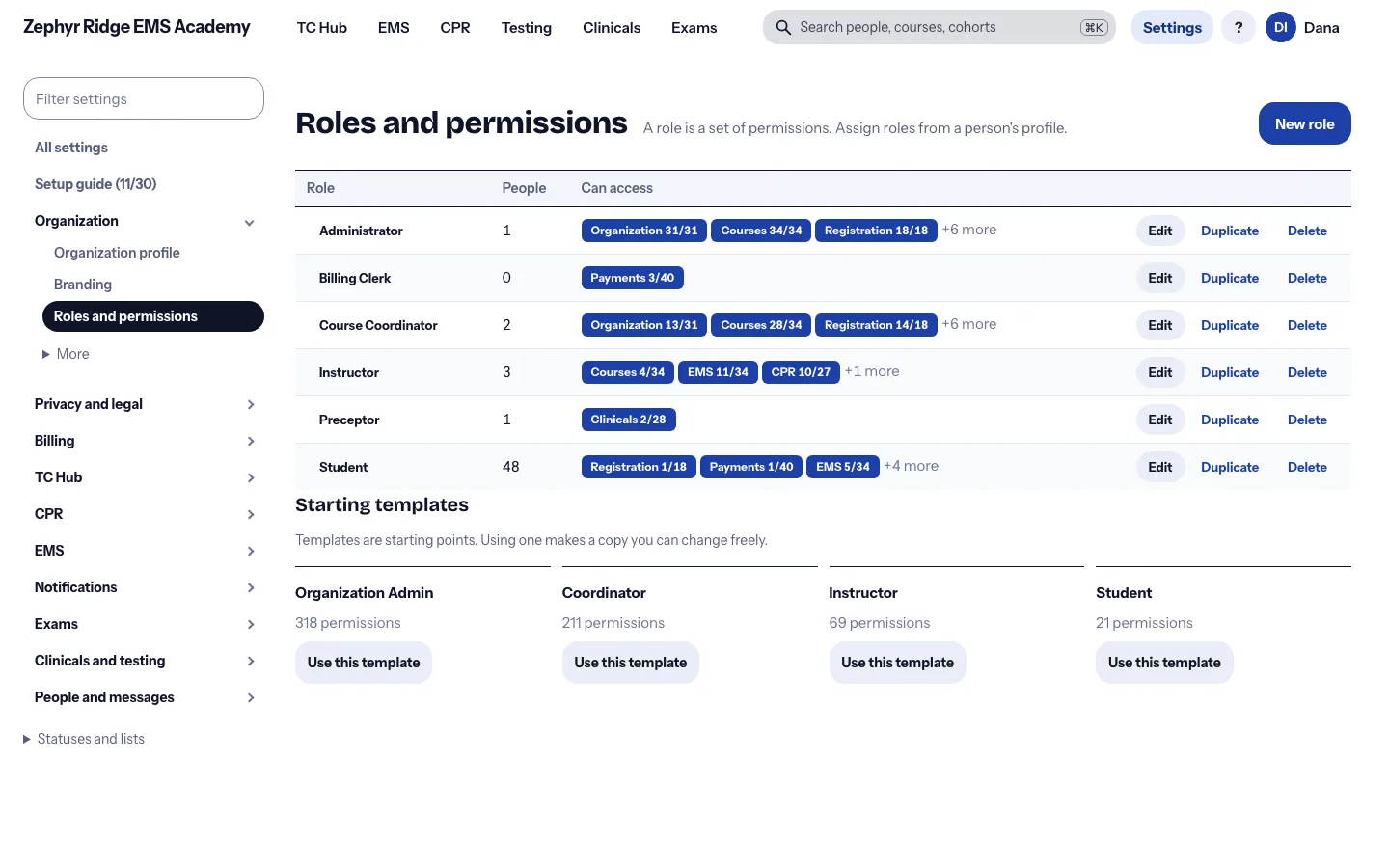Go to Clinicals in the top navigation
The image size is (1389, 868).
pos(612,28)
